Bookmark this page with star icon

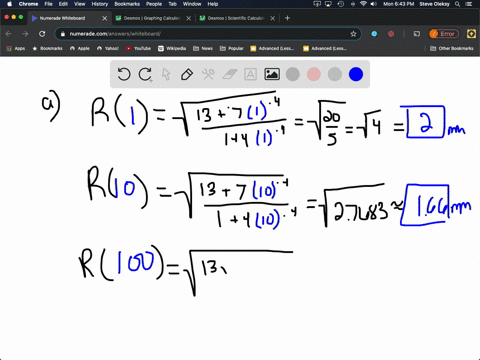click(353, 34)
